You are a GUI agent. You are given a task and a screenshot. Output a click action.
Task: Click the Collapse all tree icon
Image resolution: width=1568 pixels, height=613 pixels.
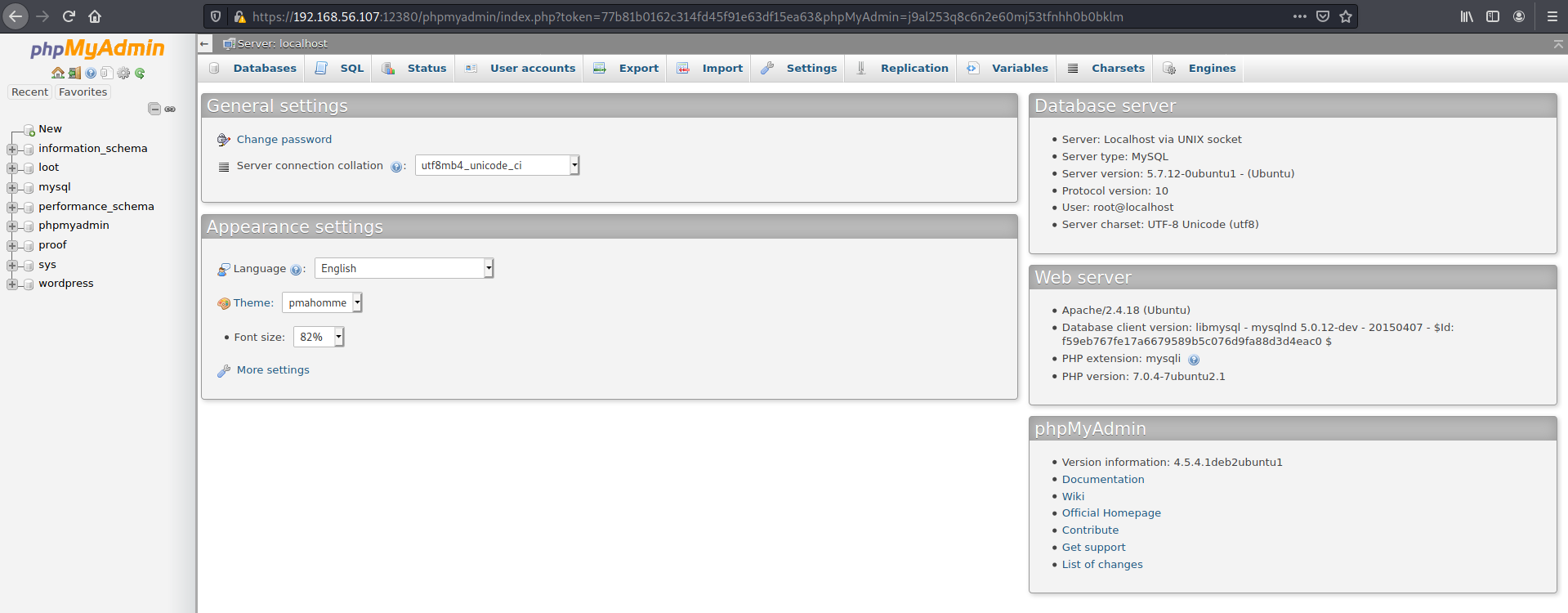click(154, 109)
